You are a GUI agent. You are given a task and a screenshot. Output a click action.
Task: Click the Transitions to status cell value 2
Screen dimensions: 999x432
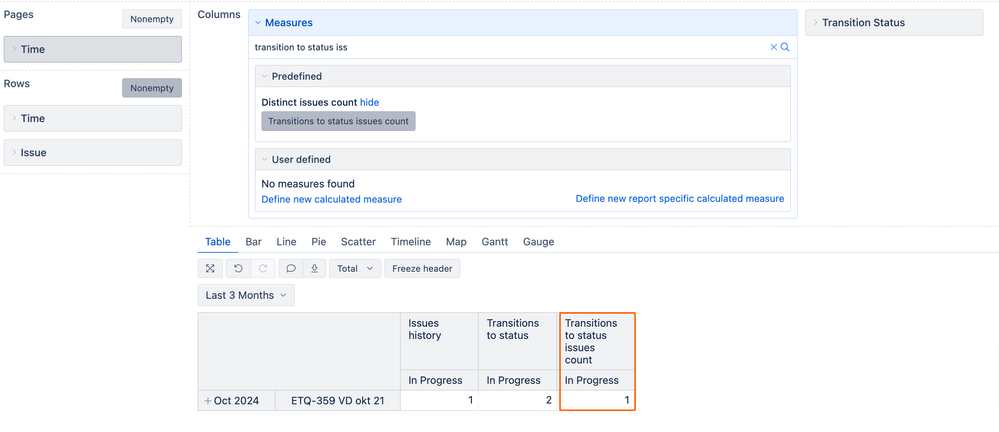[519, 401]
